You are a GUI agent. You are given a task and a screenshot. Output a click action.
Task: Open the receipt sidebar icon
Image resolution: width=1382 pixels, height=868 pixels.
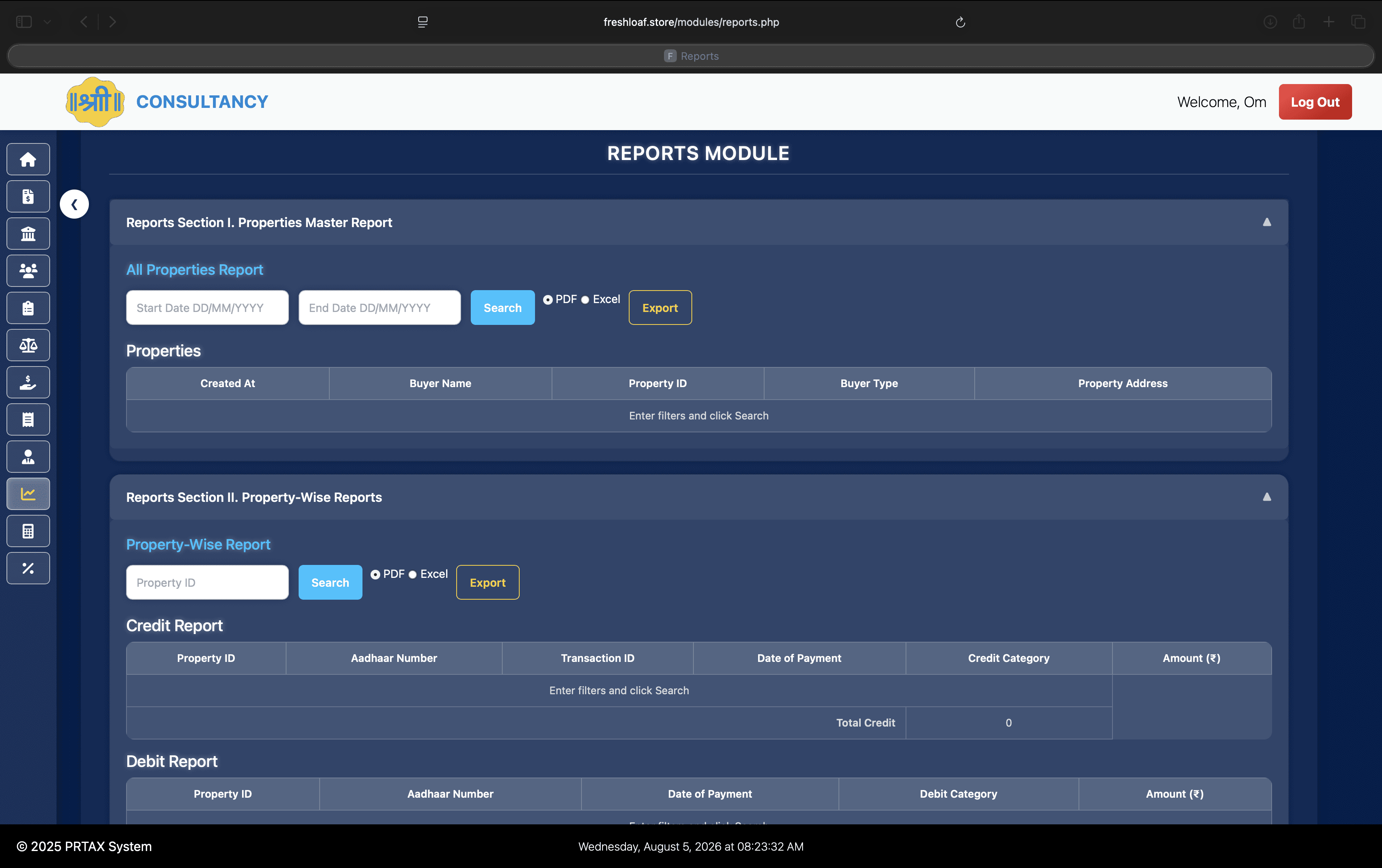(28, 419)
